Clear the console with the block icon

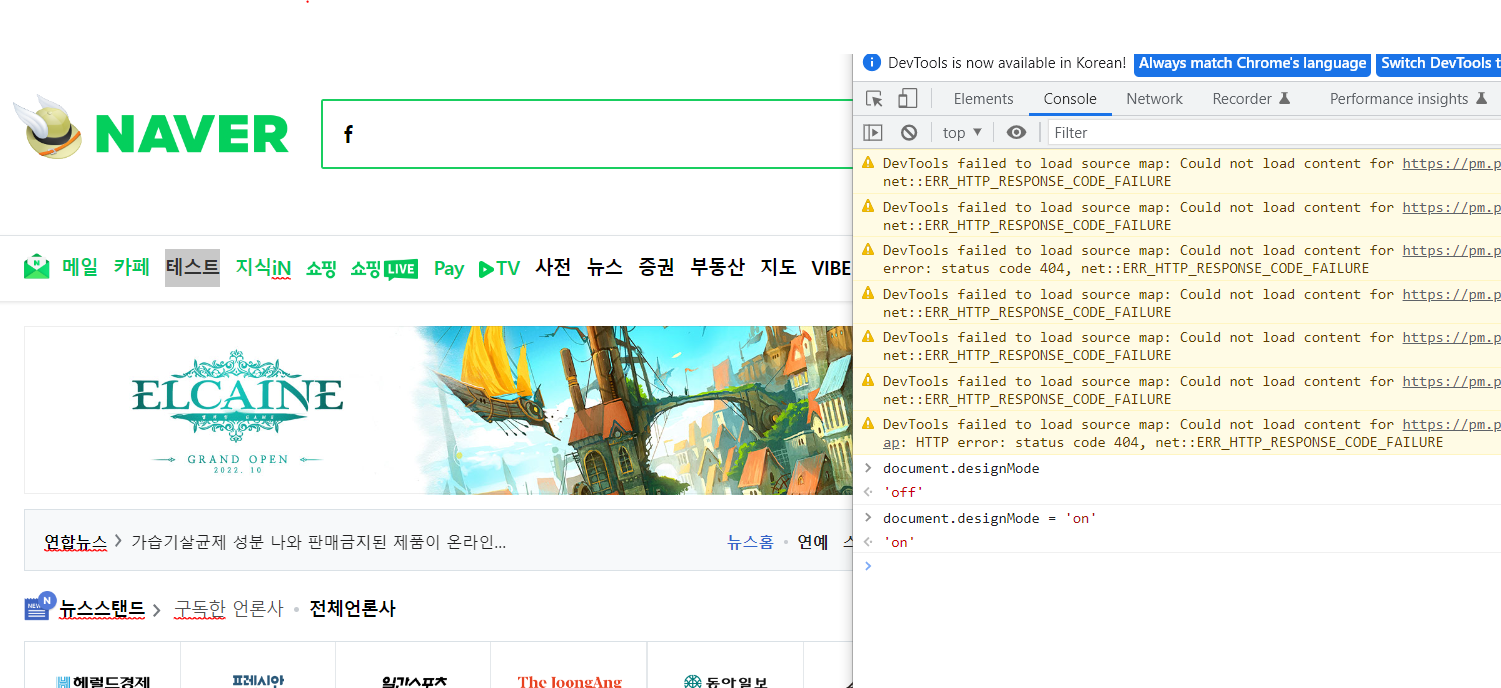tap(909, 132)
